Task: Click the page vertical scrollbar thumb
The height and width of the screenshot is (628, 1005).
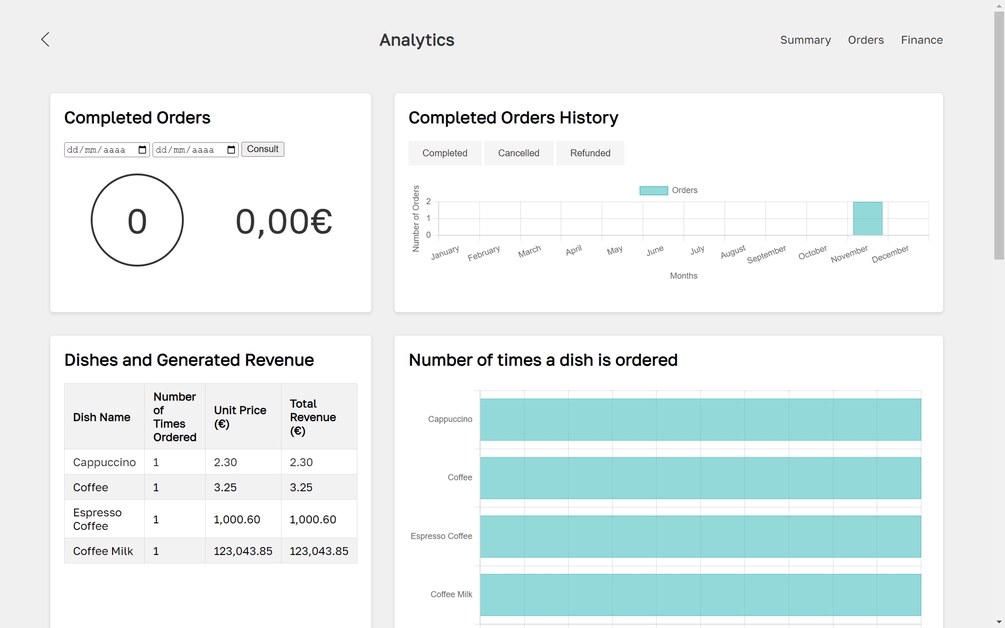Action: coord(999,135)
